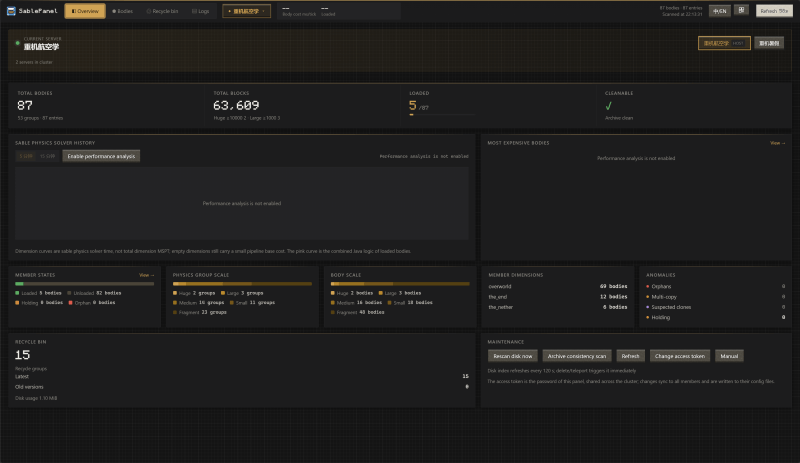Click Refresh in the Maintenance panel
Image resolution: width=800 pixels, height=463 pixels.
point(630,356)
